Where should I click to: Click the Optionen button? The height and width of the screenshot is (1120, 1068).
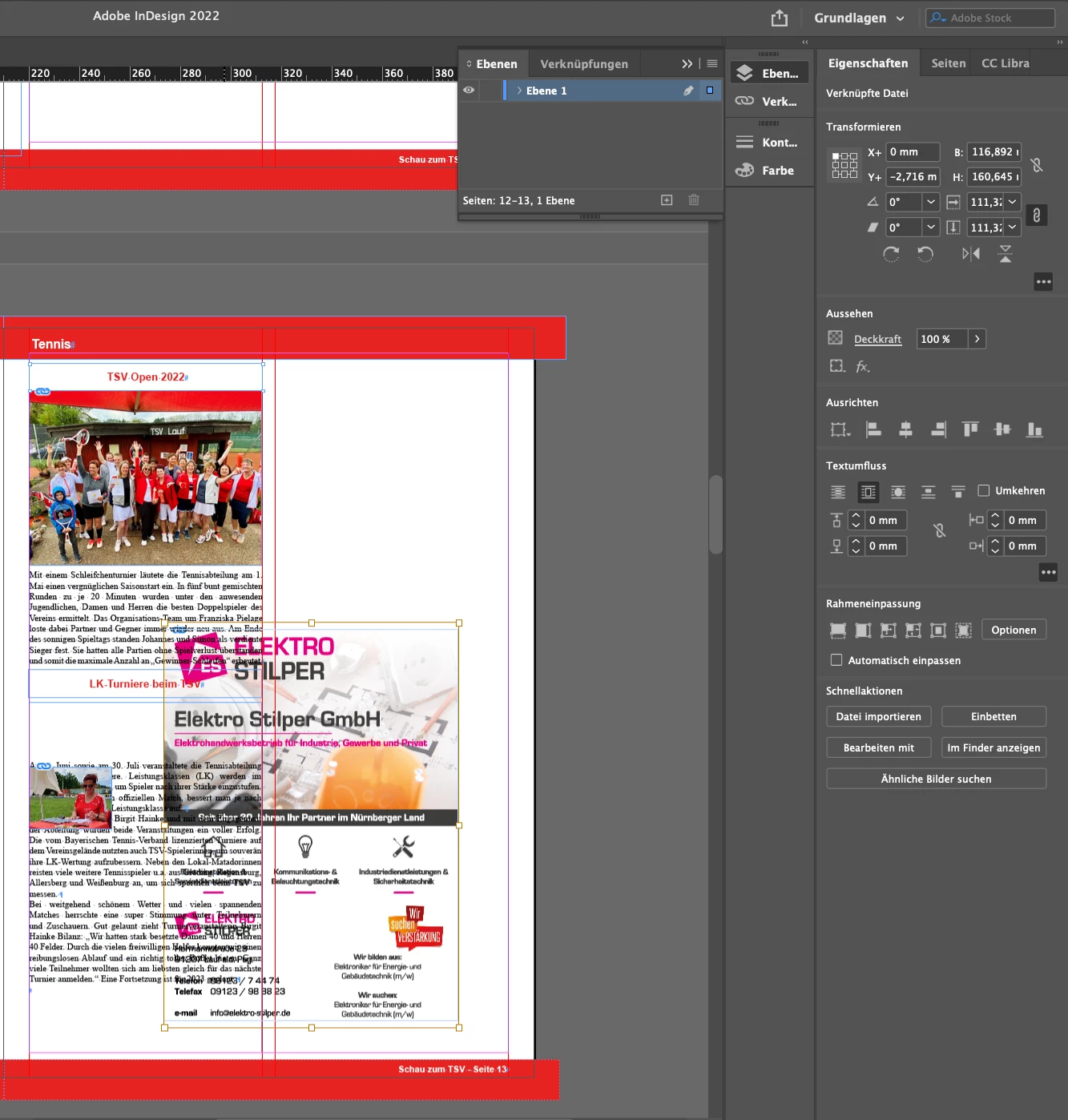[x=1014, y=631]
